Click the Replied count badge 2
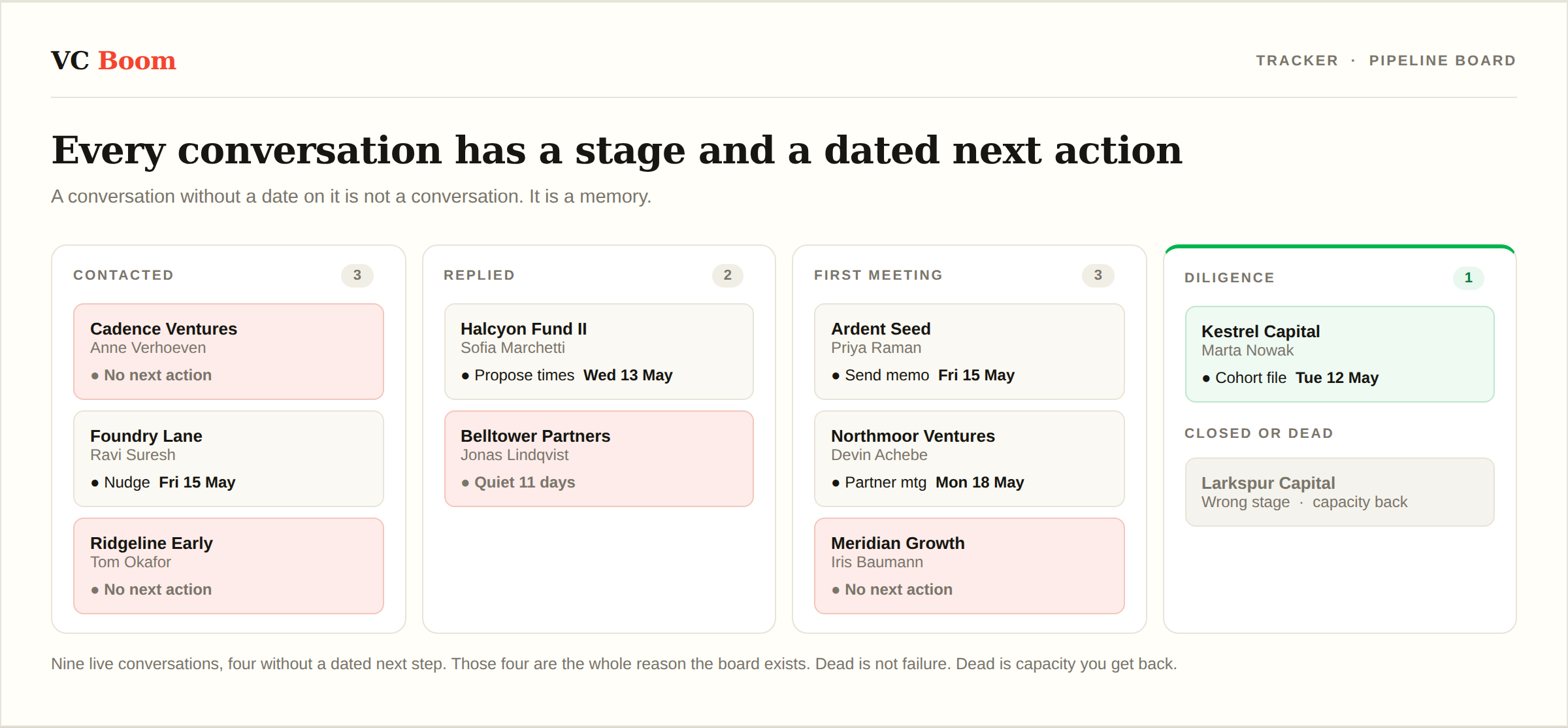The width and height of the screenshot is (1568, 728). 728,275
